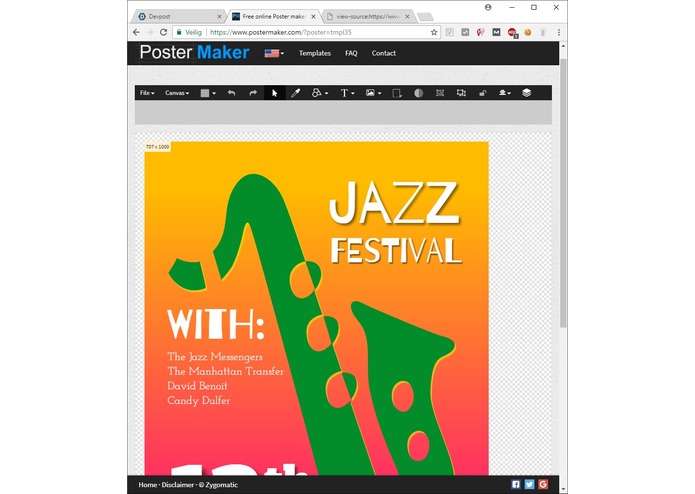The width and height of the screenshot is (695, 494).
Task: Open the arrange order dropdown
Action: (x=504, y=93)
